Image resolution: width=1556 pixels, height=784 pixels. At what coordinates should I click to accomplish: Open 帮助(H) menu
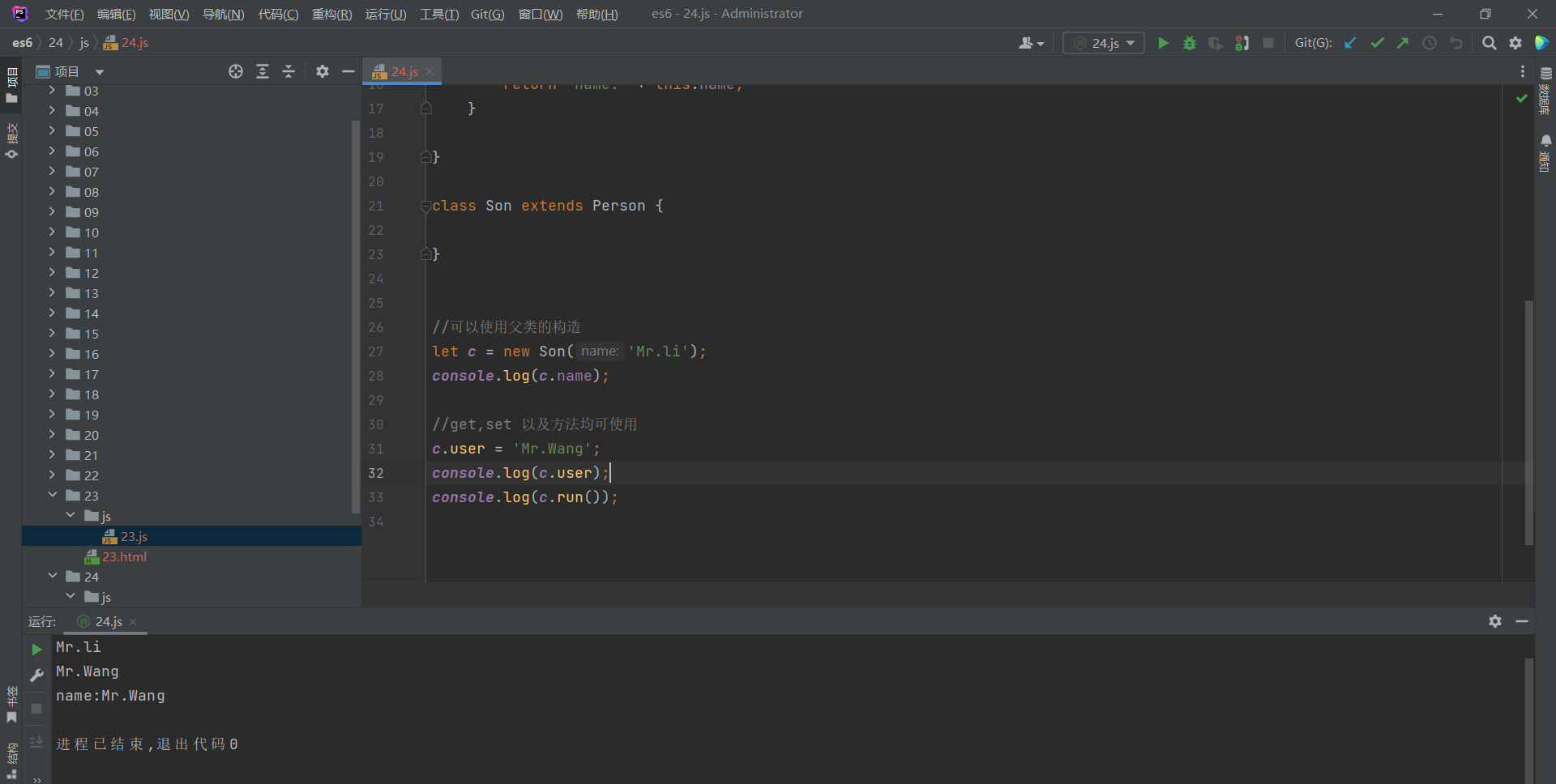[596, 14]
